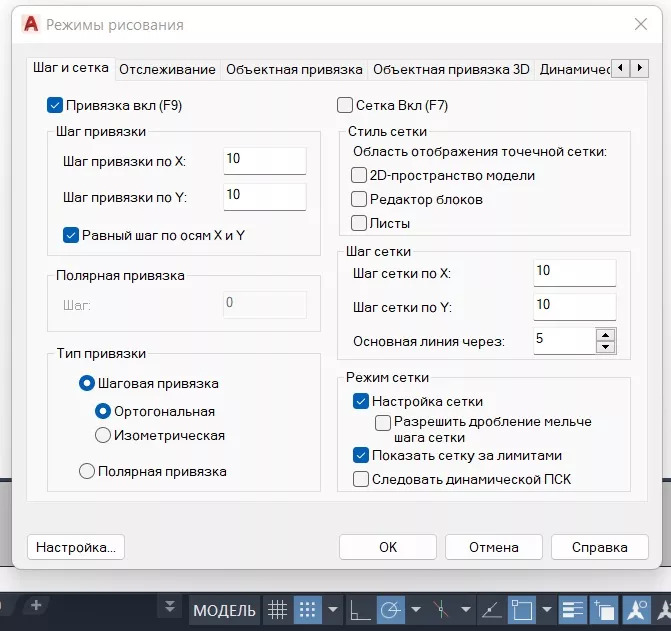Open snap mode dropdown arrow in status bar
This screenshot has height=631, width=671.
tap(333, 609)
